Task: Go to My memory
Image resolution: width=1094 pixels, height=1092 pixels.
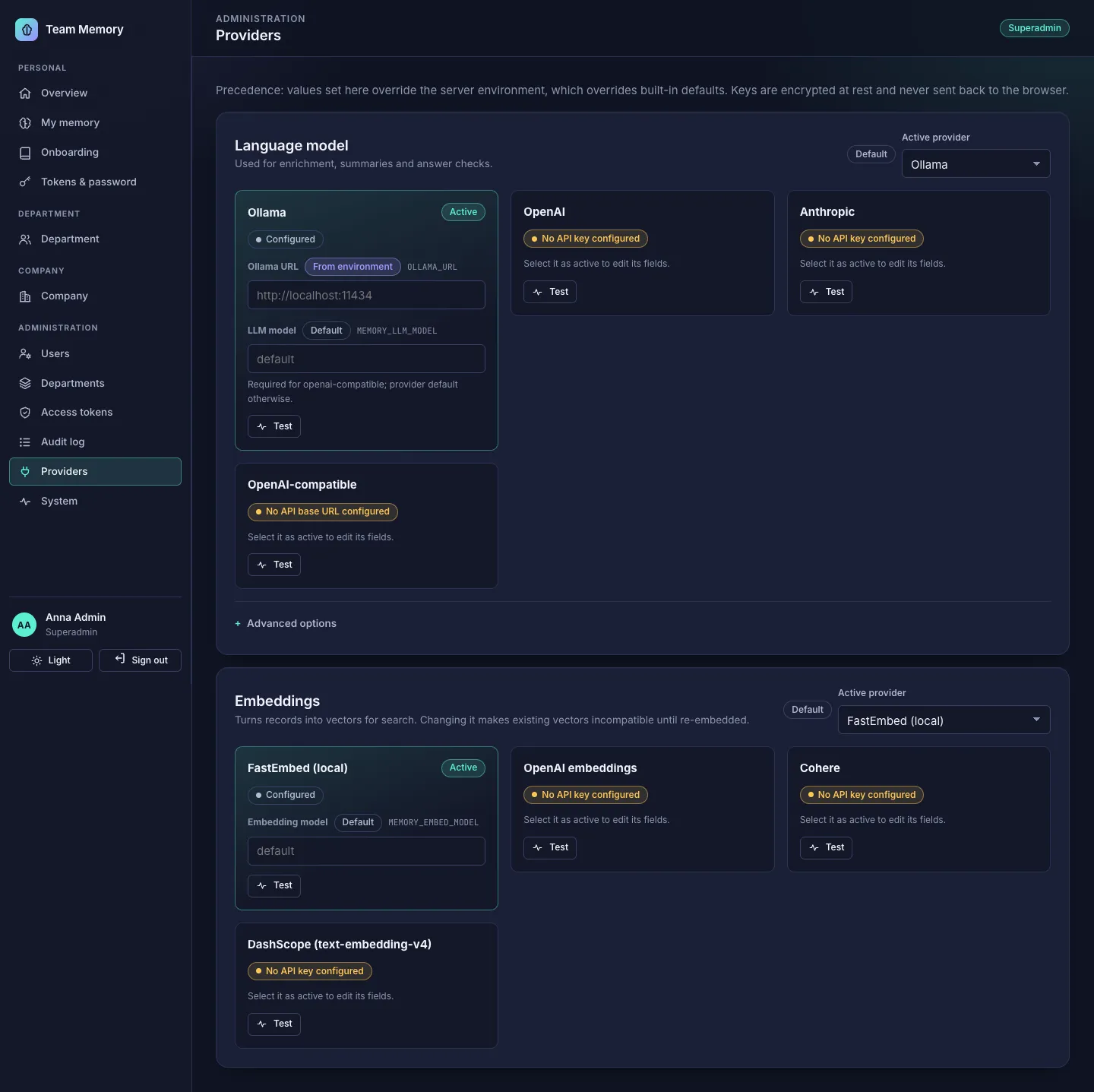Action: [95, 123]
